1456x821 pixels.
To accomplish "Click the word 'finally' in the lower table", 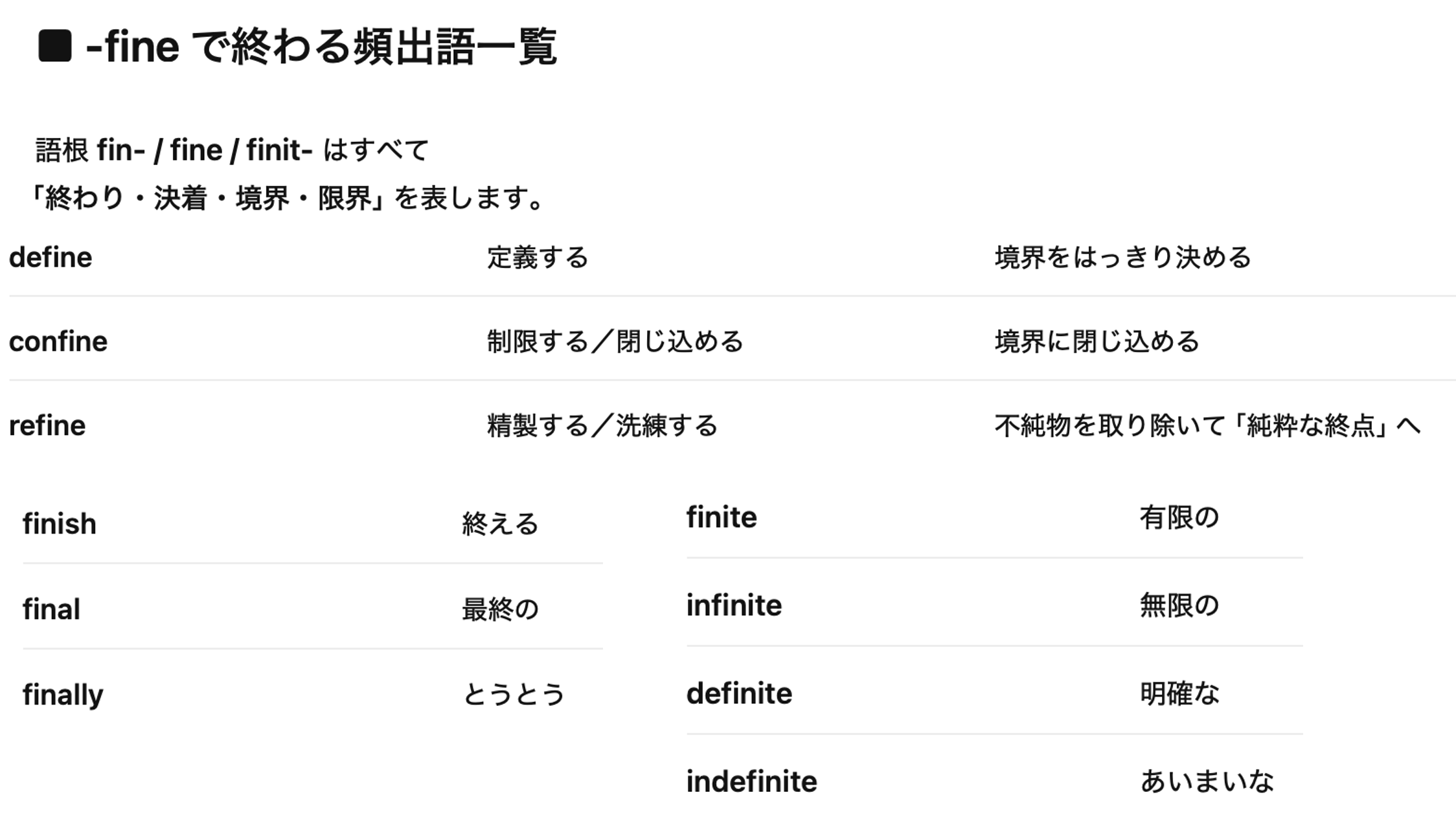I will click(x=63, y=695).
